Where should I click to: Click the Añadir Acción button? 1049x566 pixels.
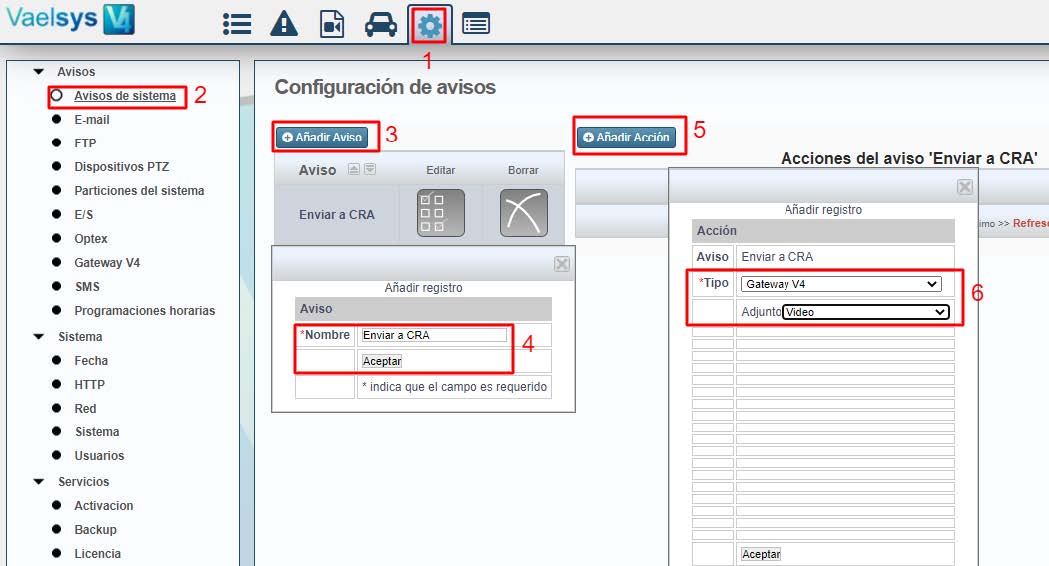[628, 137]
